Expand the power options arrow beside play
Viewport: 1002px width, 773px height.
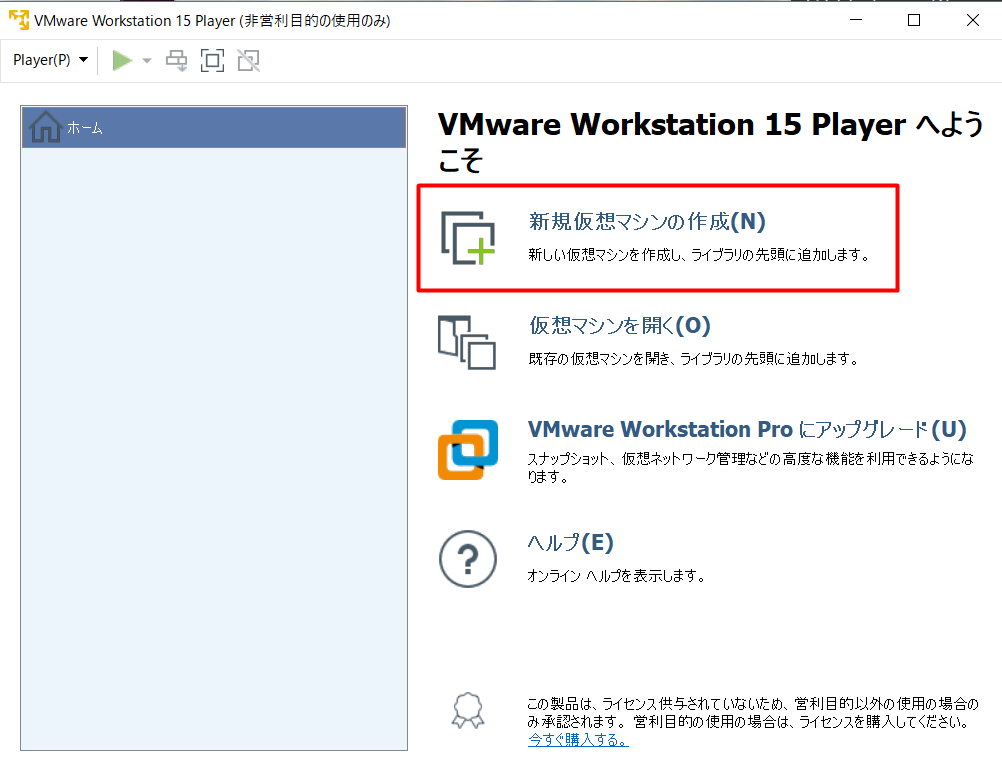(x=147, y=61)
